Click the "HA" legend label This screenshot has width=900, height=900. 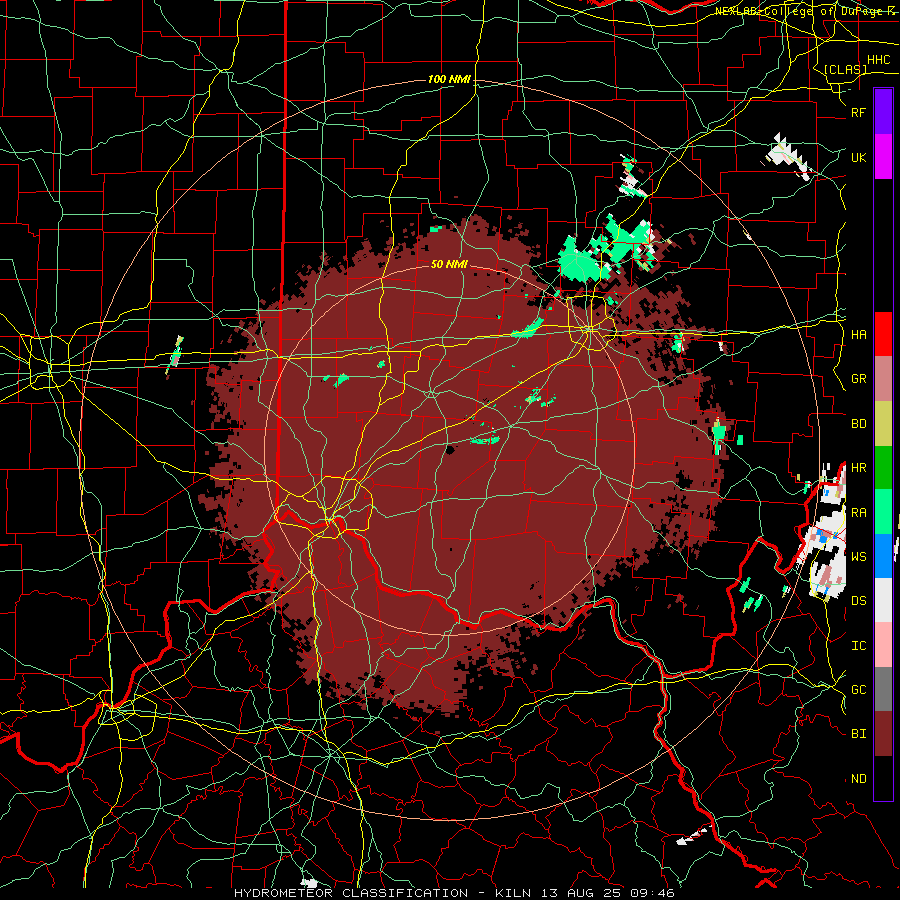pos(858,335)
